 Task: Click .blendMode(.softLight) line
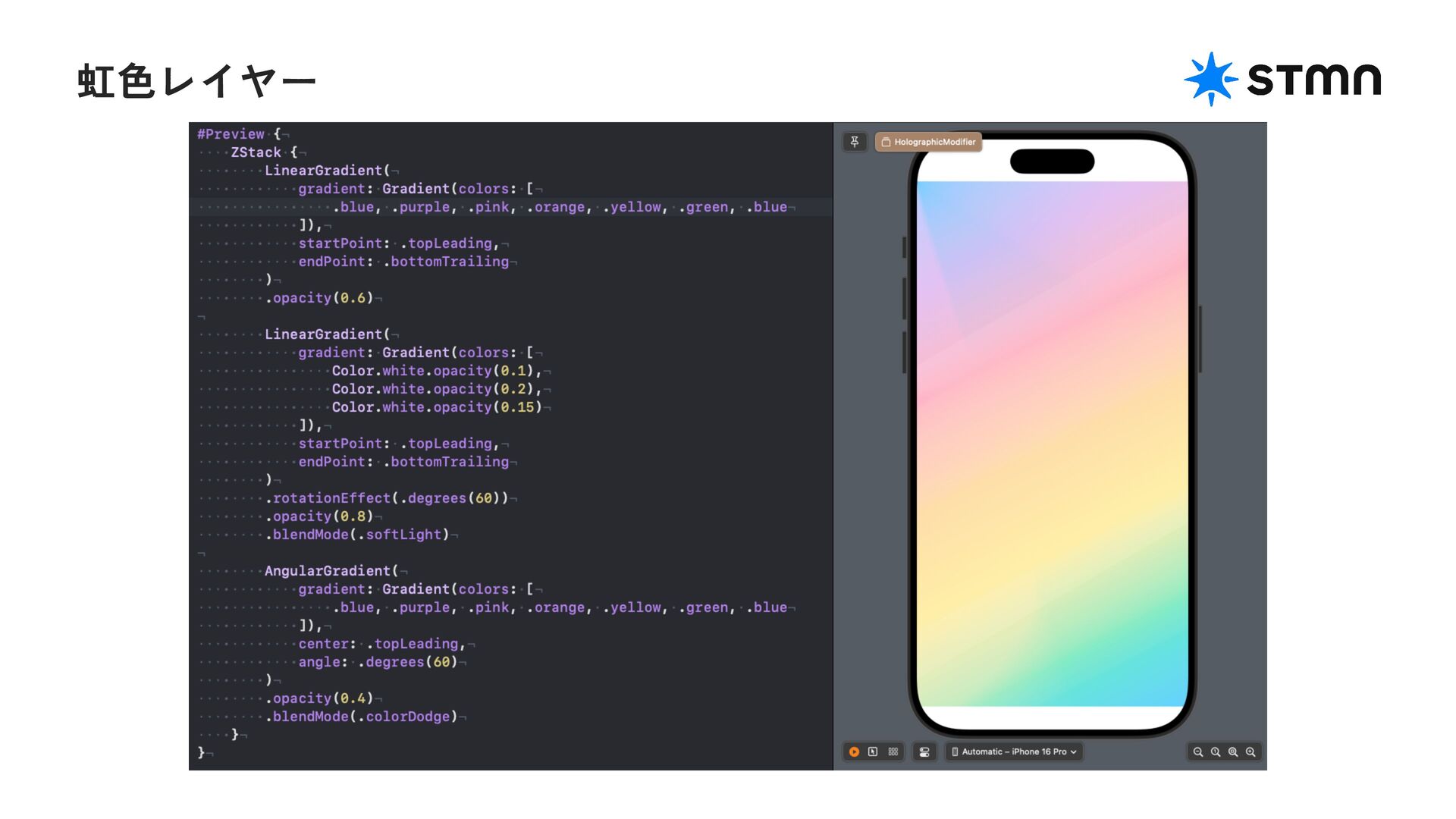[x=357, y=535]
